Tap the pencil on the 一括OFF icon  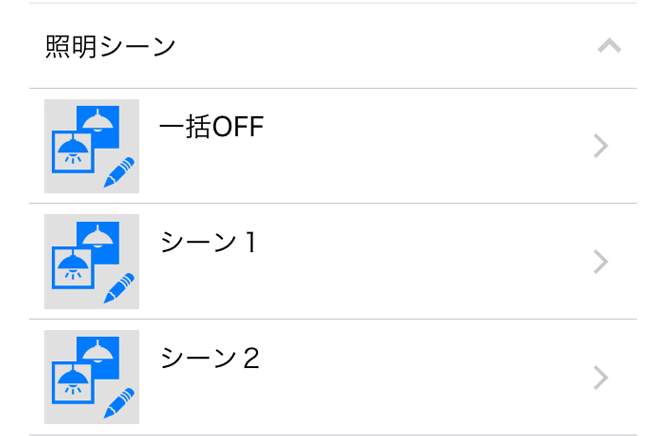(x=119, y=173)
